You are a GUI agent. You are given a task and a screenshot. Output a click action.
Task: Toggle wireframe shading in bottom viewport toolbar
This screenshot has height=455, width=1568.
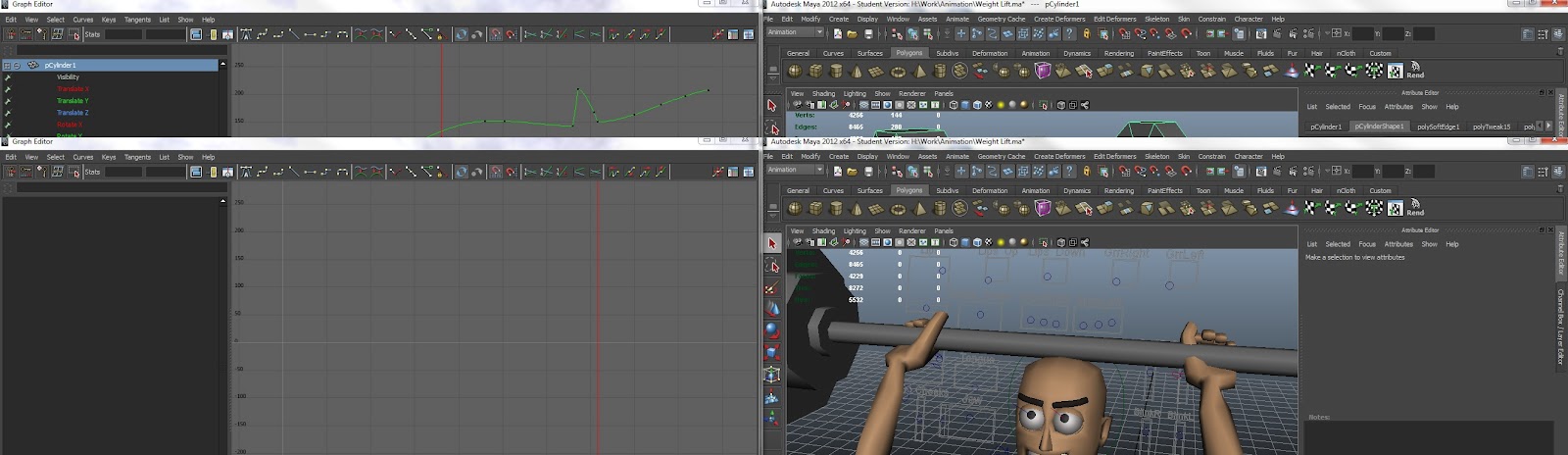(954, 242)
